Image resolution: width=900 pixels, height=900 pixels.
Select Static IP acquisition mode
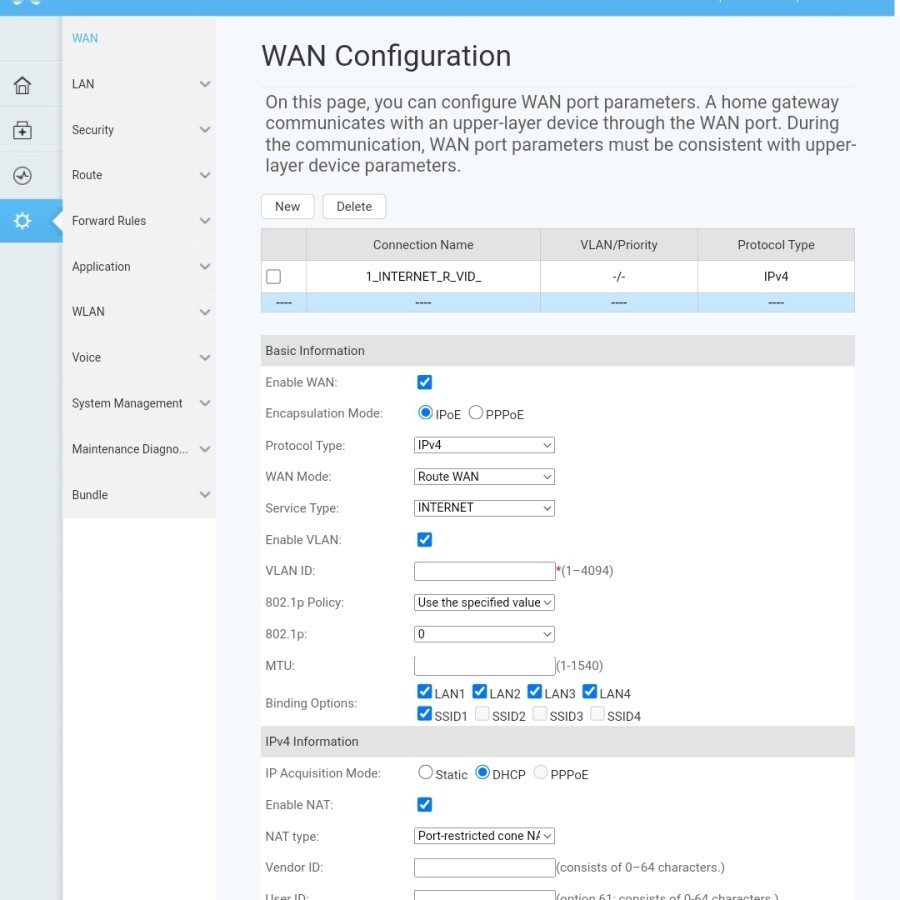coord(425,773)
